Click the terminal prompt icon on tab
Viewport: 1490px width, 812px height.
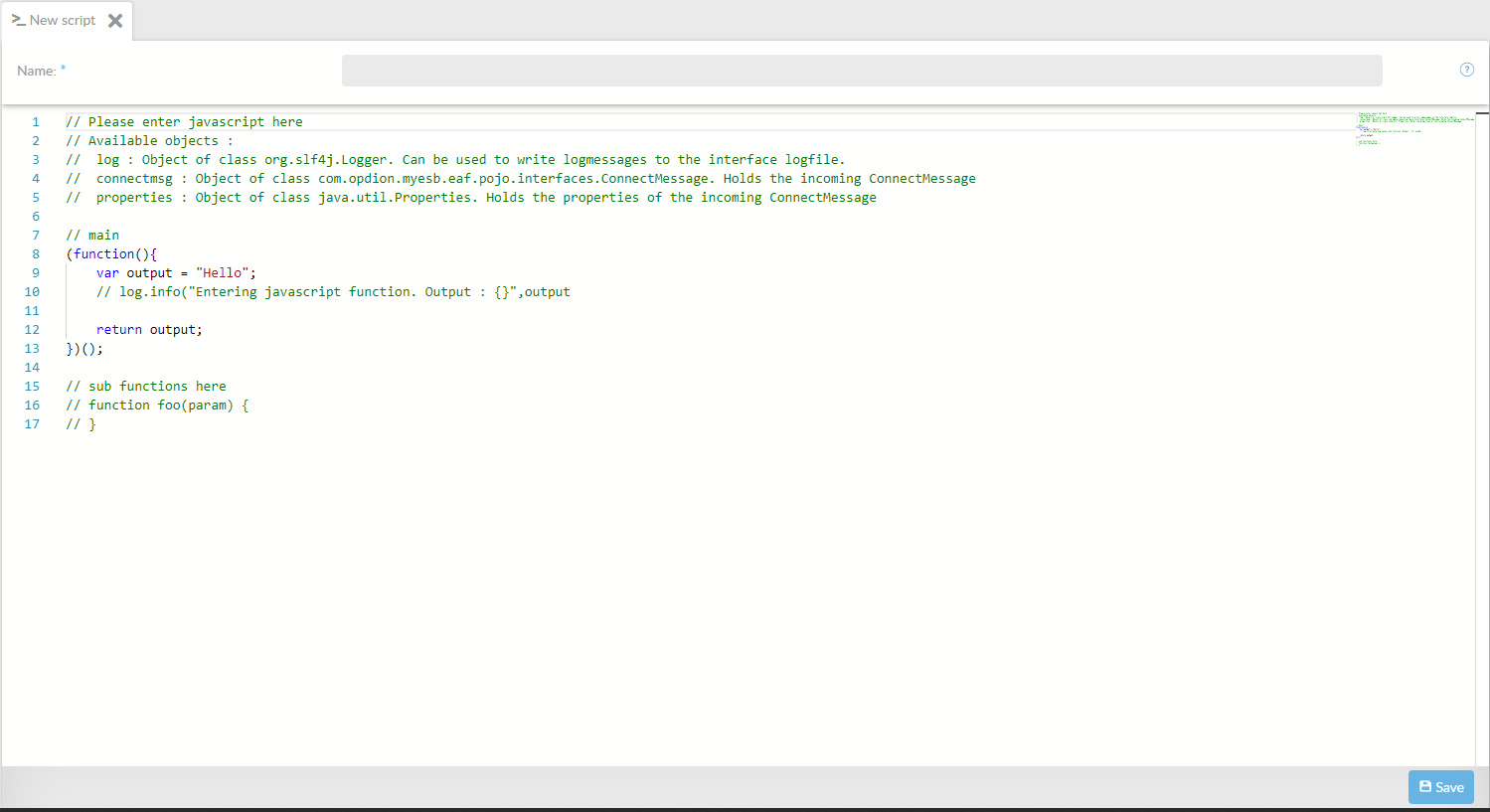18,20
